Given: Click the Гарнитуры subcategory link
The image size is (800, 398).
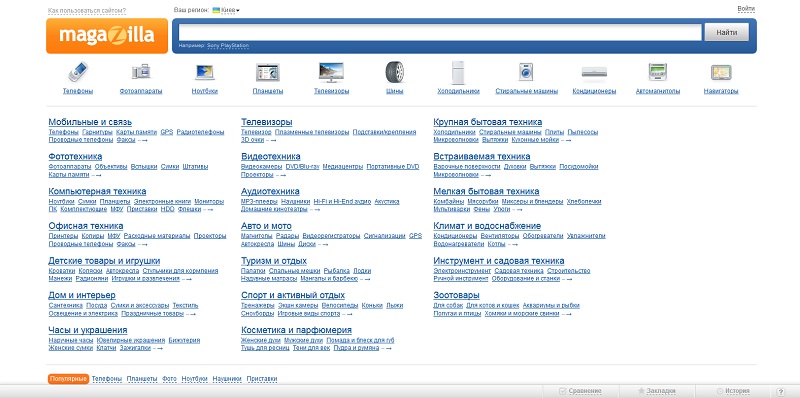Looking at the screenshot, I should [x=97, y=132].
